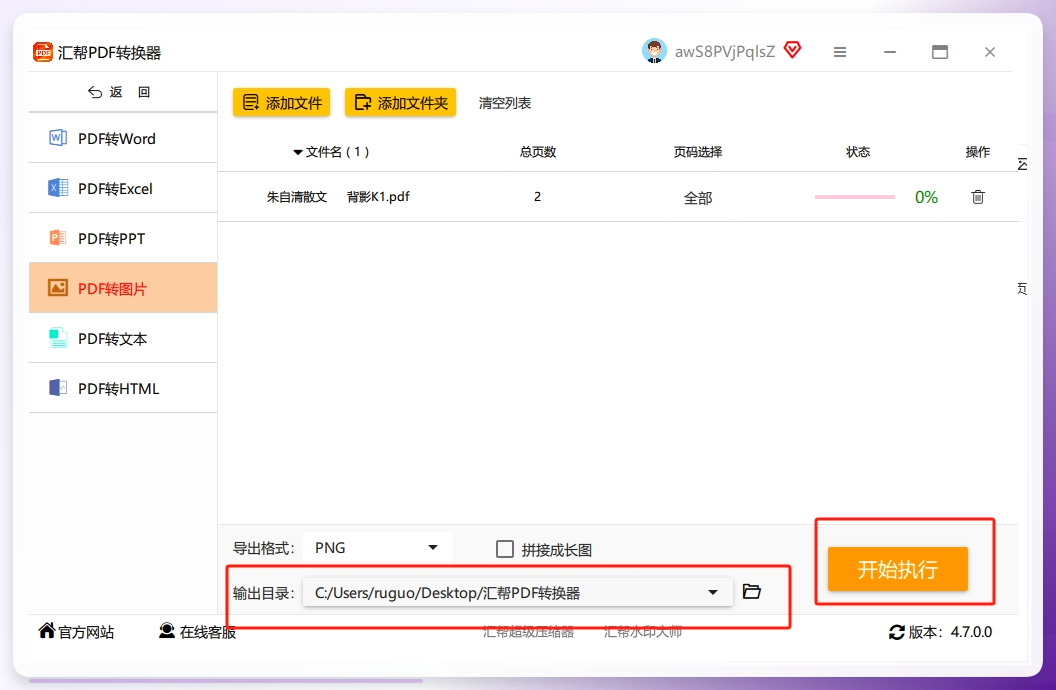Image resolution: width=1056 pixels, height=690 pixels.
Task: Click the version refresh icon
Action: [x=896, y=632]
